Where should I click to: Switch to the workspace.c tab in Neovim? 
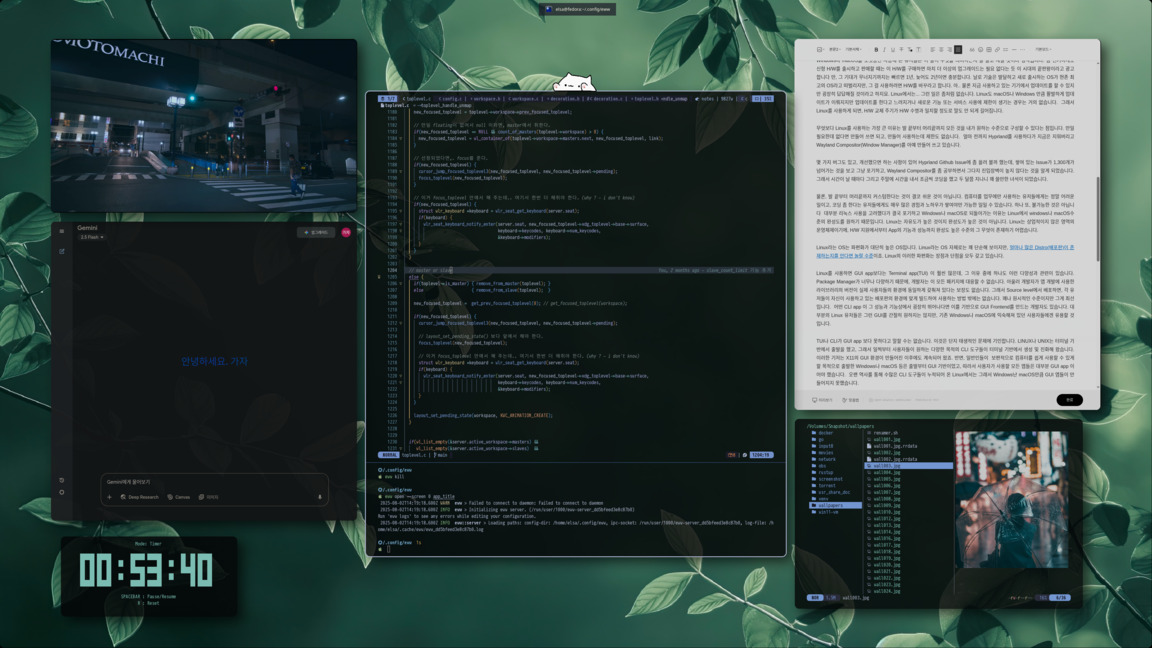tap(524, 98)
